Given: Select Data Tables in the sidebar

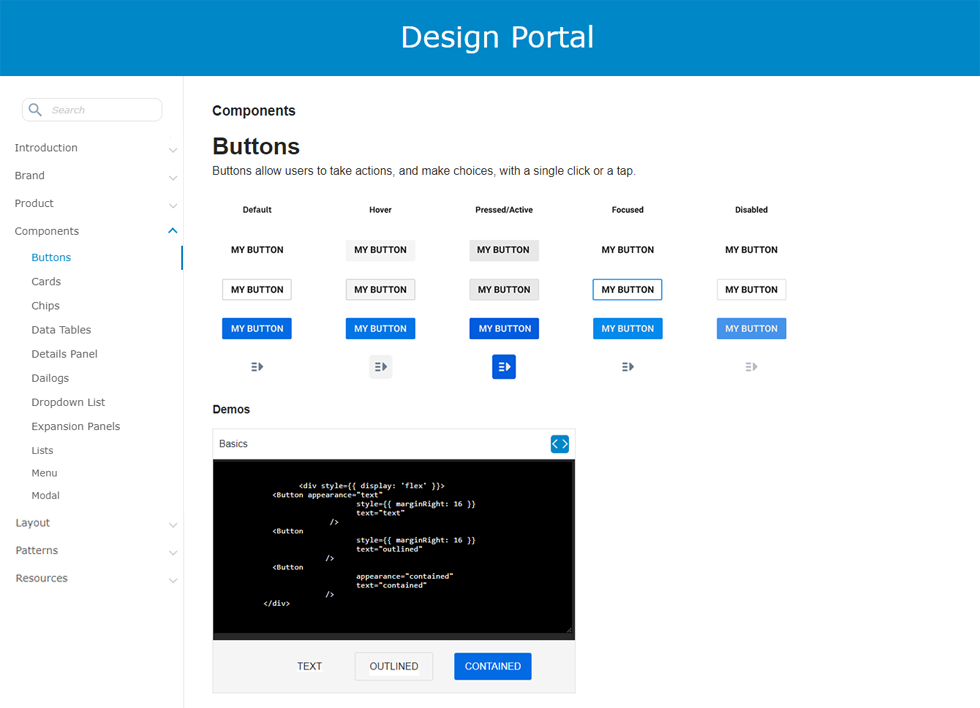Looking at the screenshot, I should (61, 330).
